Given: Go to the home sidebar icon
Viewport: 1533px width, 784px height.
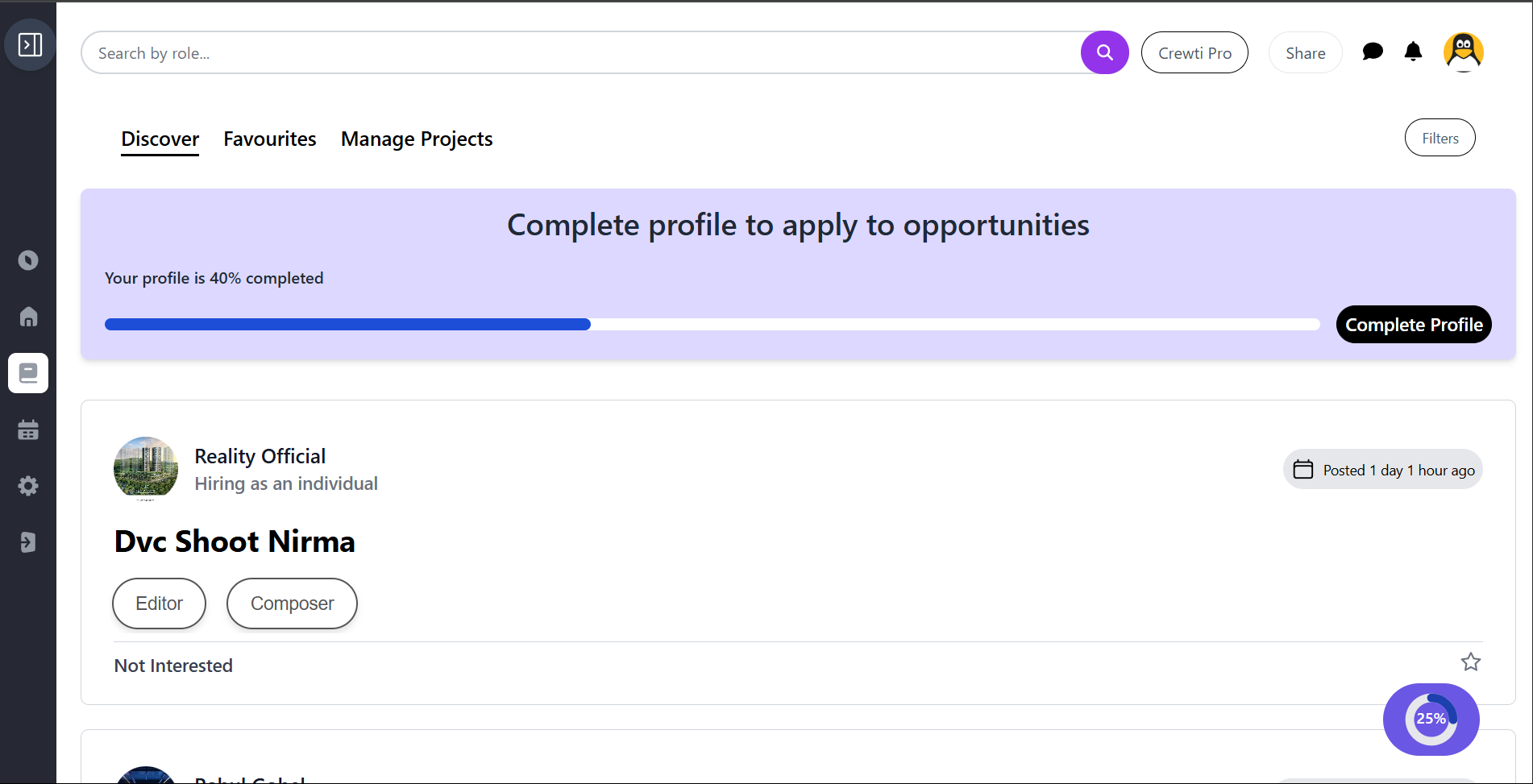Looking at the screenshot, I should (x=28, y=317).
